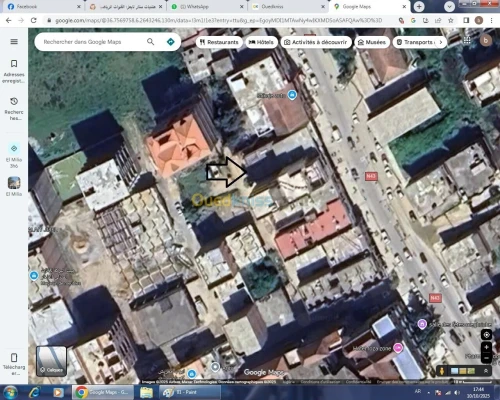Screen dimensions: 500x400
Task: Select the Musées category chip
Action: pos(372,42)
